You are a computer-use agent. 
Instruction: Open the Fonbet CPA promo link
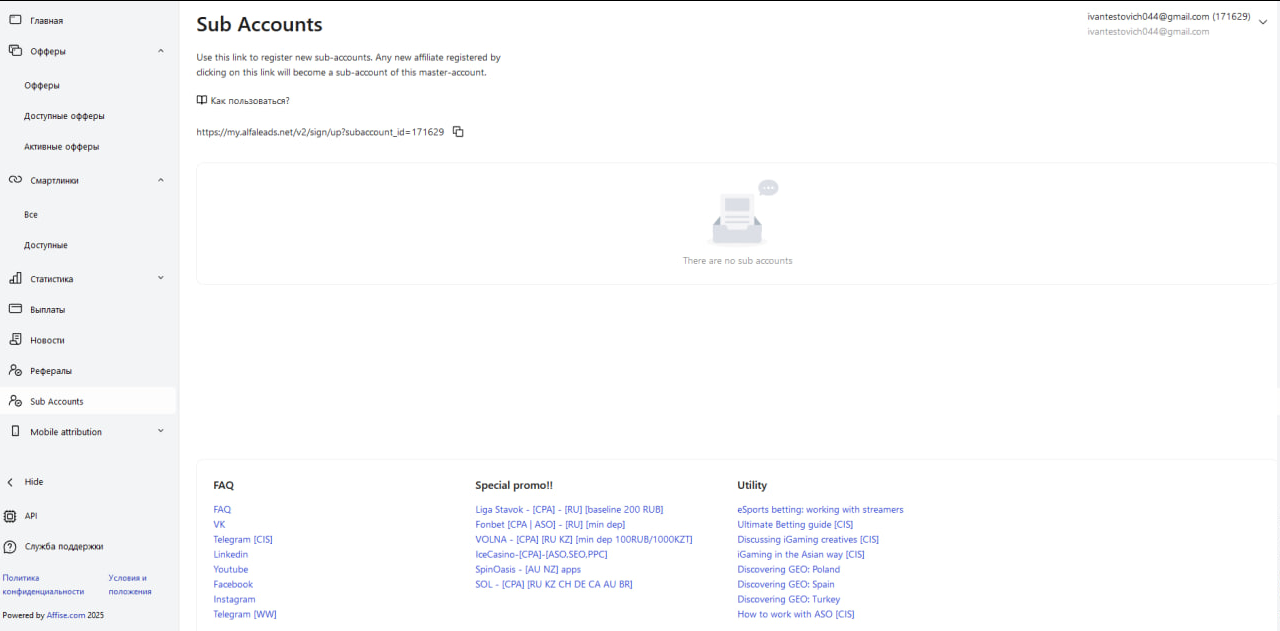[549, 525]
